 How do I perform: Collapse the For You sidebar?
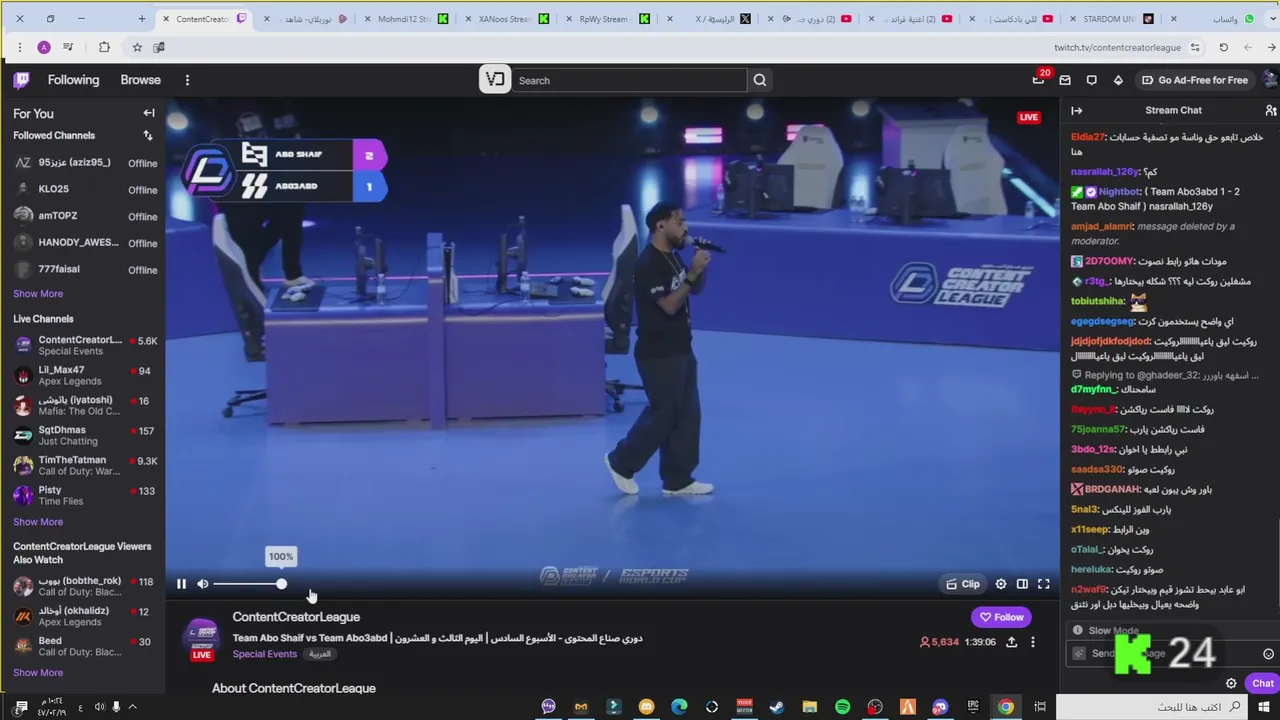pos(149,113)
